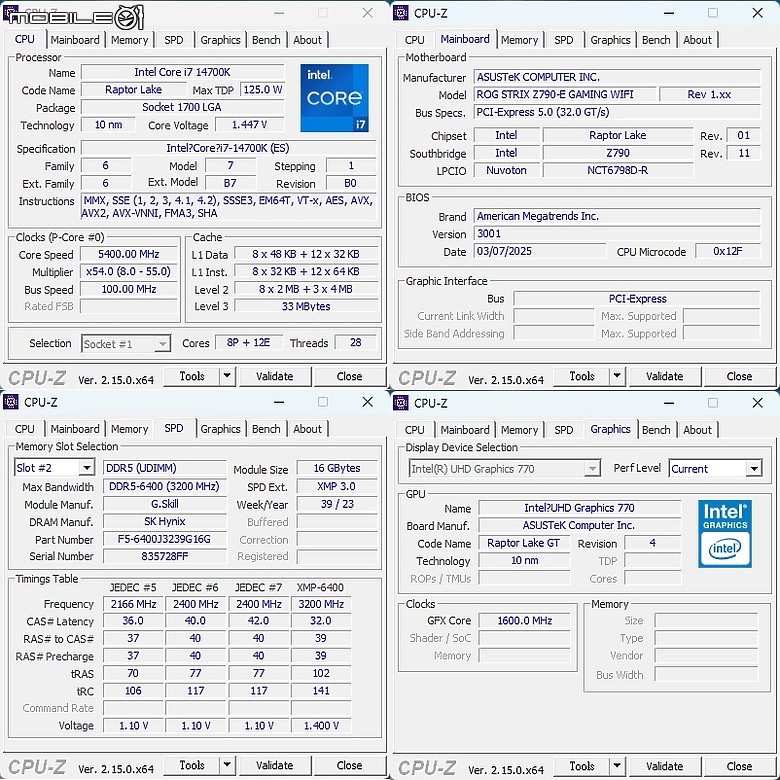Click Close button in the Graphics window
The image size is (780, 780).
[x=739, y=766]
